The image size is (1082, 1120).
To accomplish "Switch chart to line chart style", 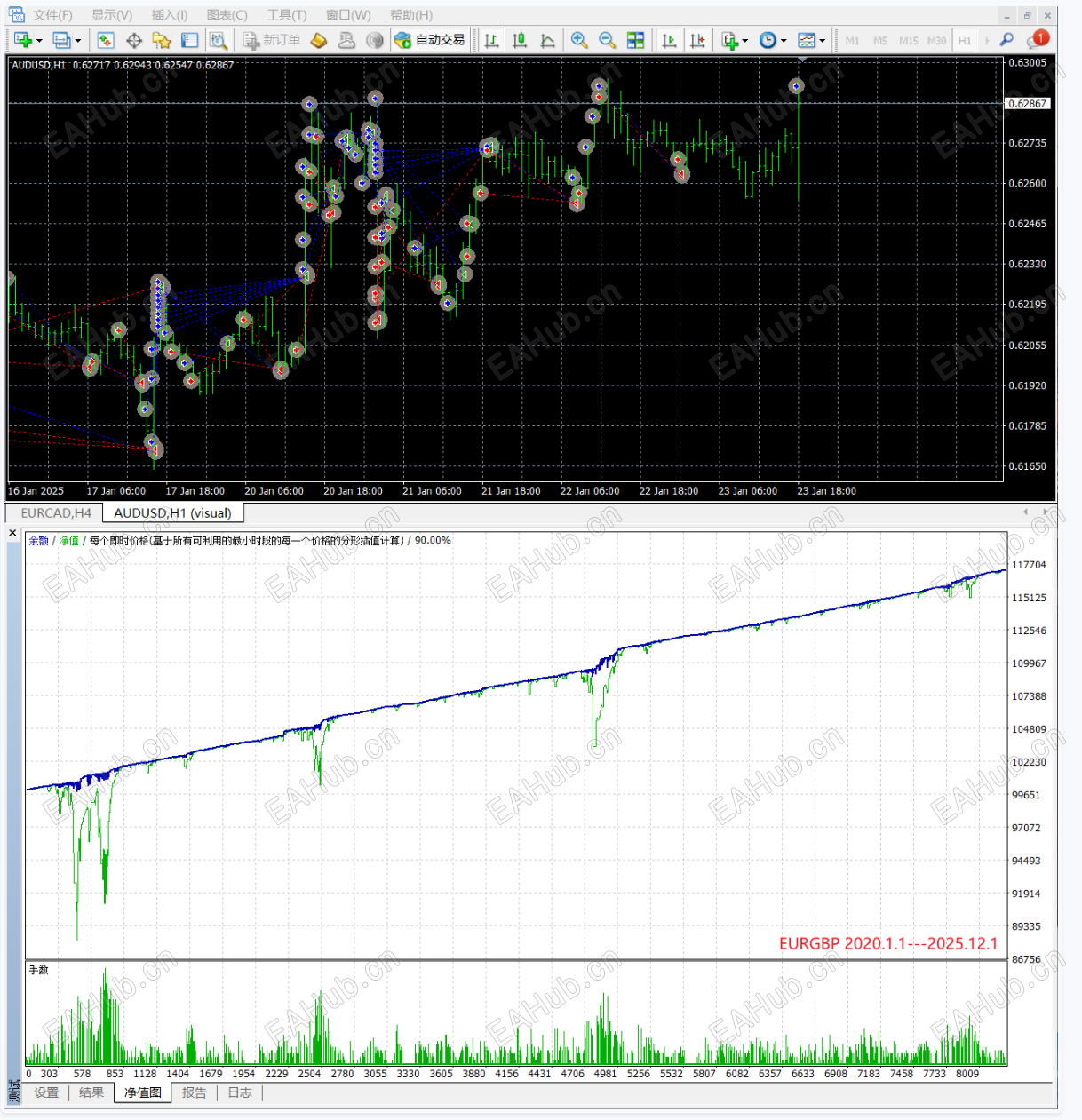I will click(548, 40).
